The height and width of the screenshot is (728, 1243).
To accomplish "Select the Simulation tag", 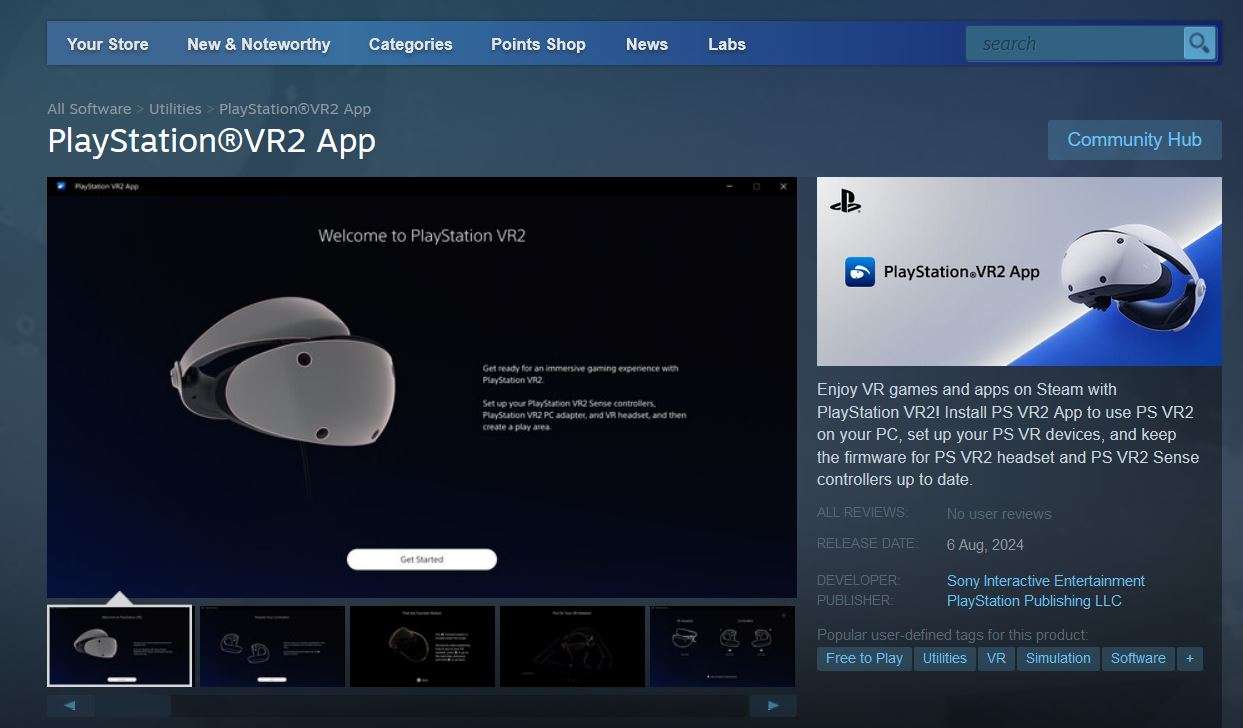I will [1058, 658].
